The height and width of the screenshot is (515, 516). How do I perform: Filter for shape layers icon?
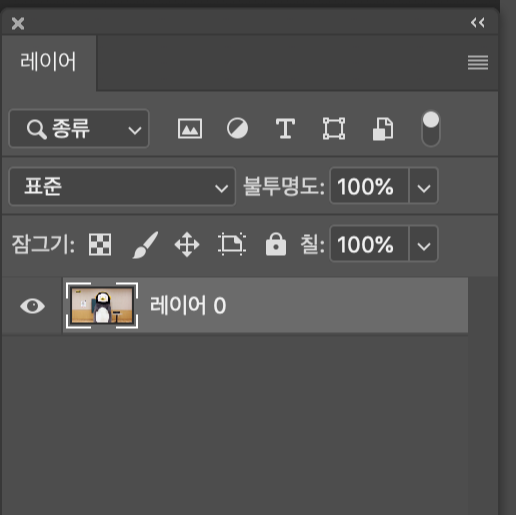click(334, 128)
